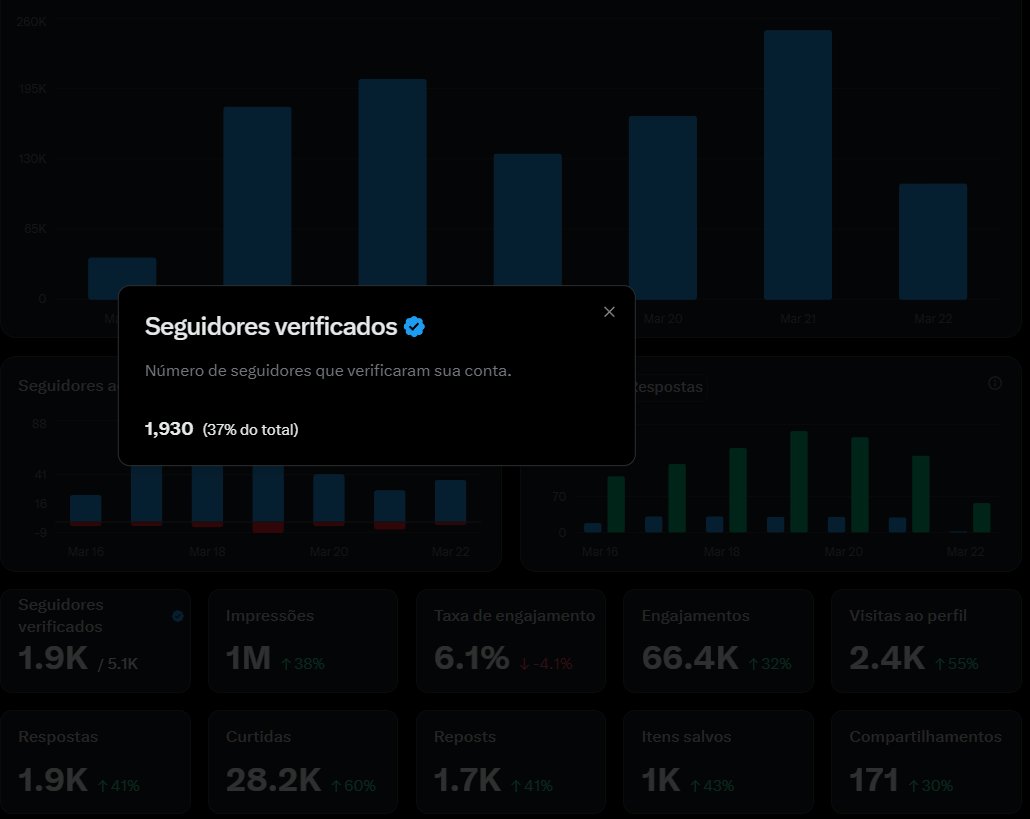Open the Seguidores verificados metric card
This screenshot has height=819, width=1030.
coord(96,640)
